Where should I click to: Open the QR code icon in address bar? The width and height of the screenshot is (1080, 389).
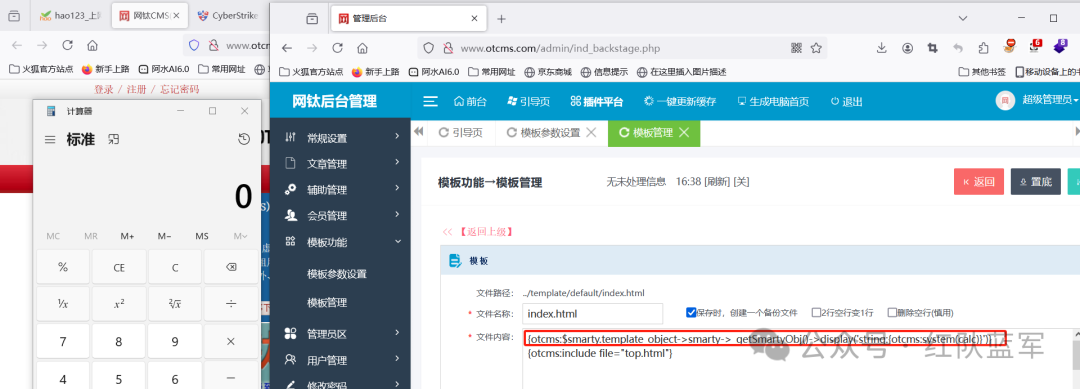(x=797, y=48)
